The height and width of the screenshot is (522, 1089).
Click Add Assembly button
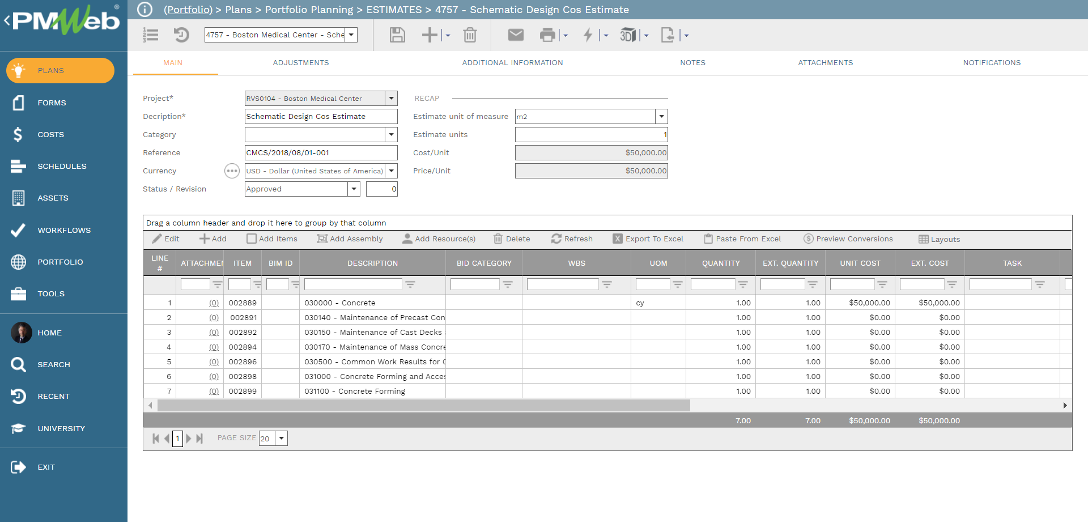pos(349,239)
